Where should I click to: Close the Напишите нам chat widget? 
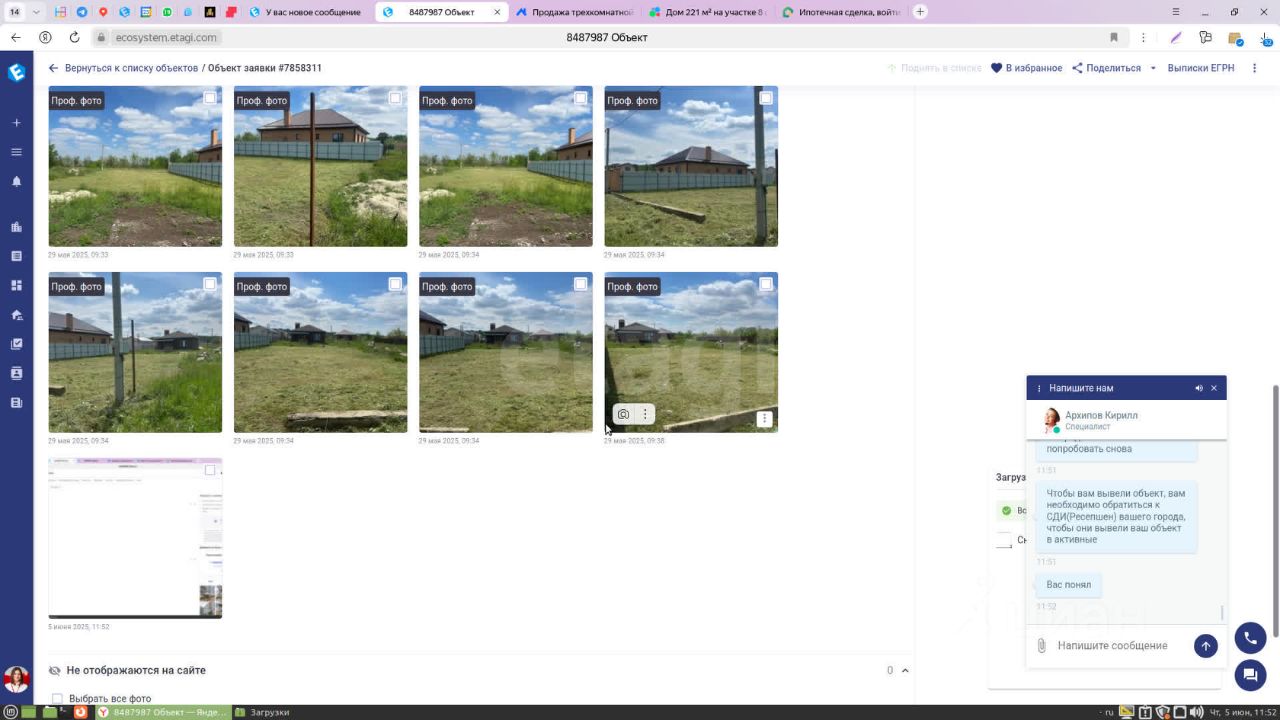pyautogui.click(x=1214, y=388)
